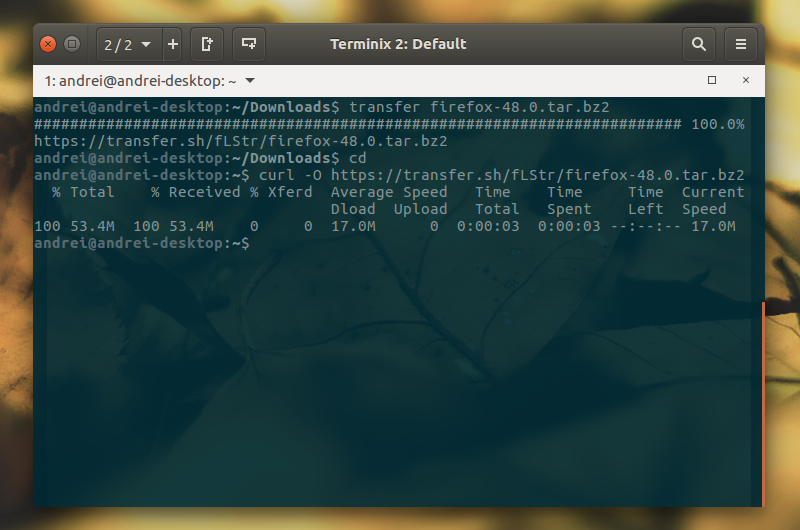Close the terminal pane with x icon
800x530 pixels.
pos(746,80)
